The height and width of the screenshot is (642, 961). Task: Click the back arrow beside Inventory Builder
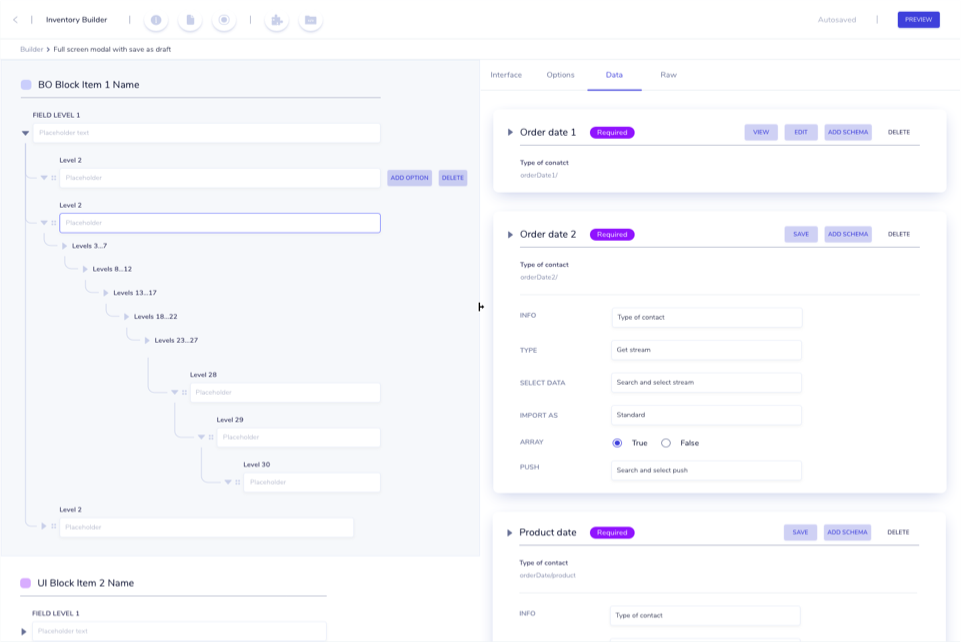pyautogui.click(x=15, y=20)
